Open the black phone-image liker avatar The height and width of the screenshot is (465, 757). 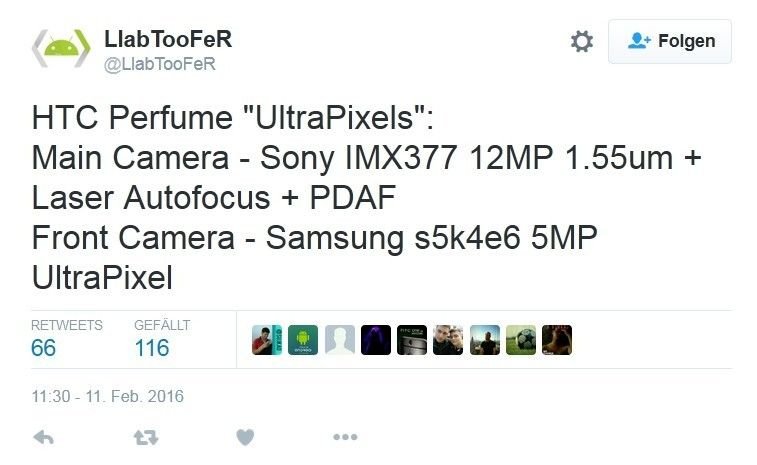point(412,340)
